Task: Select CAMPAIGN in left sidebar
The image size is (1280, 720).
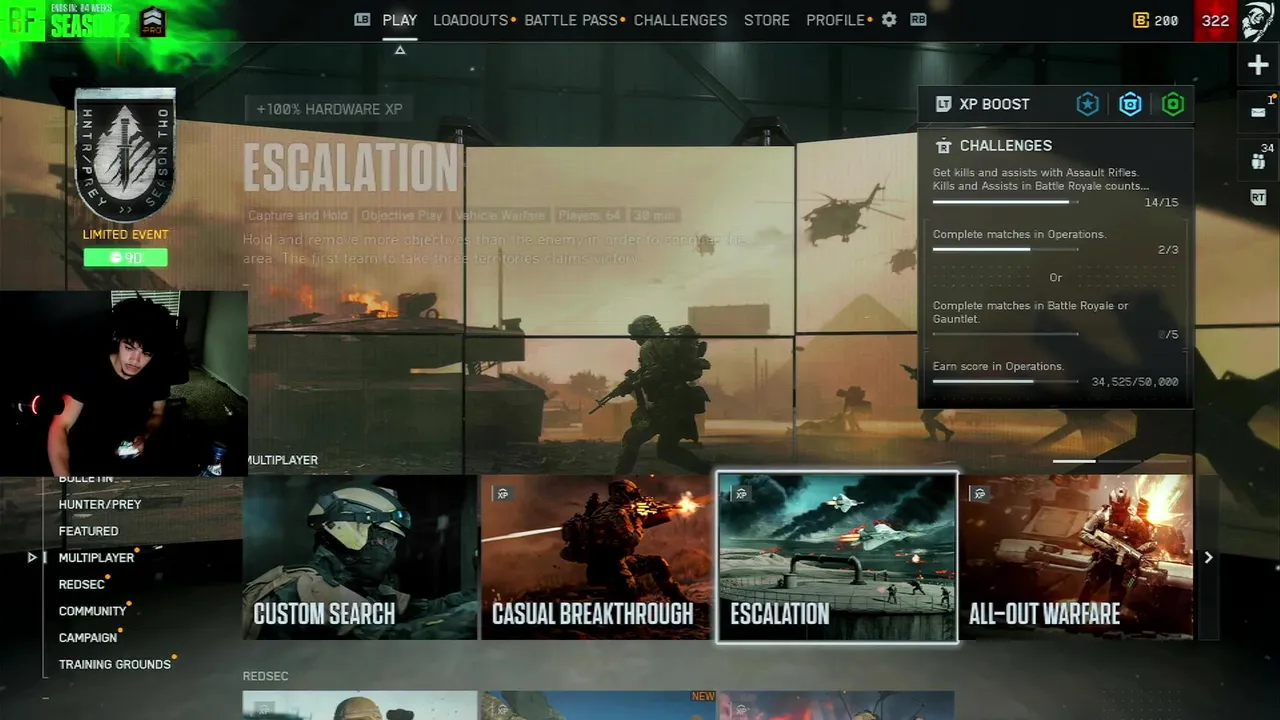Action: point(87,638)
